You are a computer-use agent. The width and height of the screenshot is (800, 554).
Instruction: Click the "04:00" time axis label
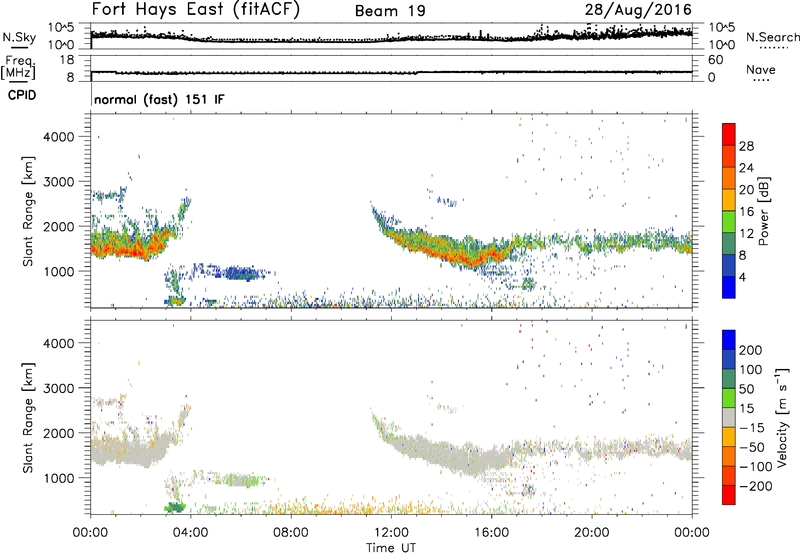[x=190, y=533]
